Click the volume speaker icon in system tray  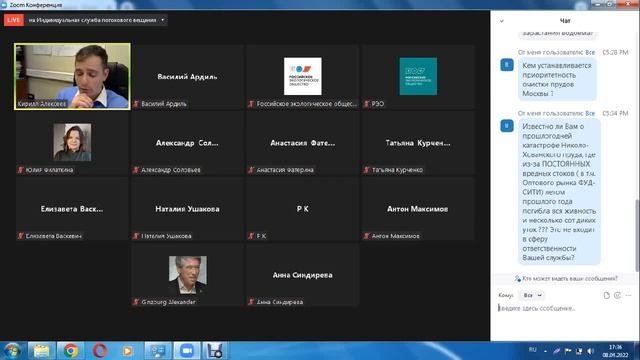click(x=590, y=351)
